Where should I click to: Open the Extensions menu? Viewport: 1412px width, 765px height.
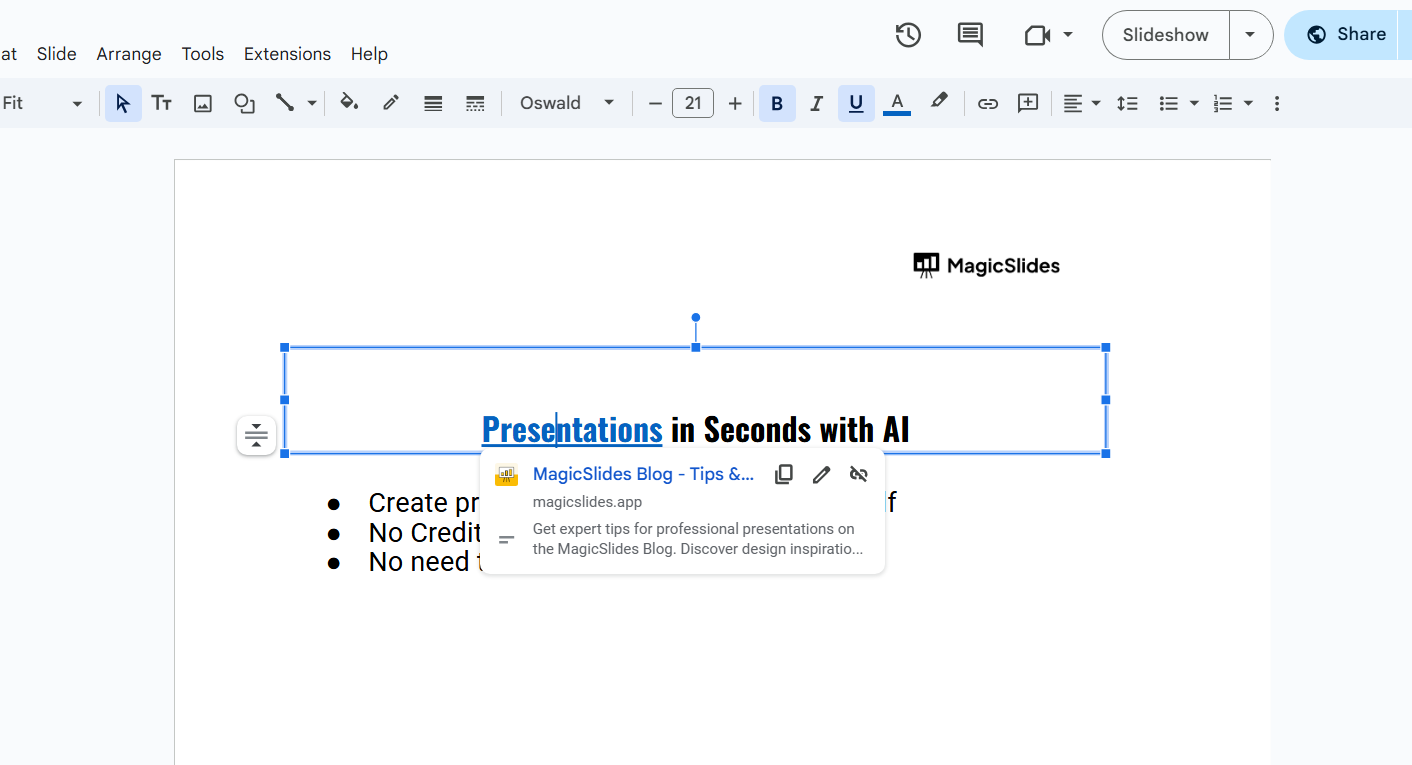coord(287,54)
